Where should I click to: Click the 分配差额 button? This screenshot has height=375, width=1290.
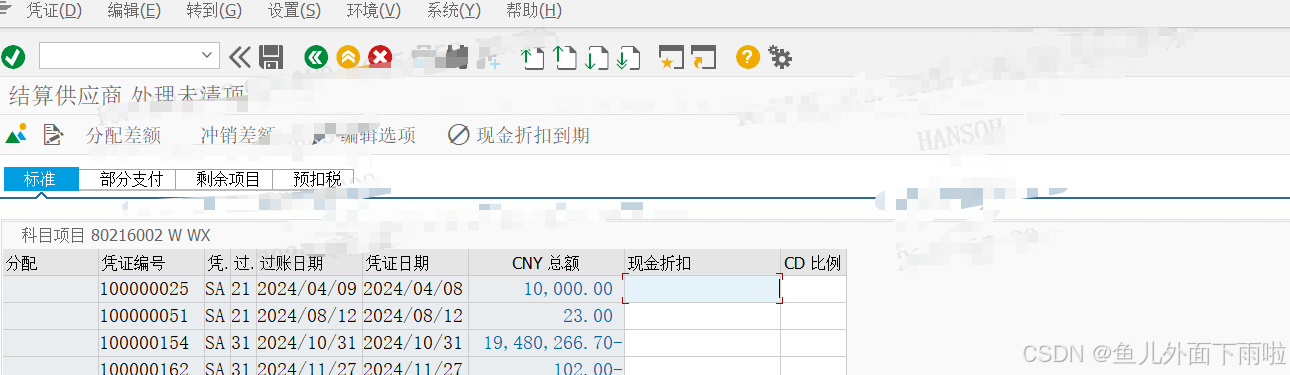[124, 135]
